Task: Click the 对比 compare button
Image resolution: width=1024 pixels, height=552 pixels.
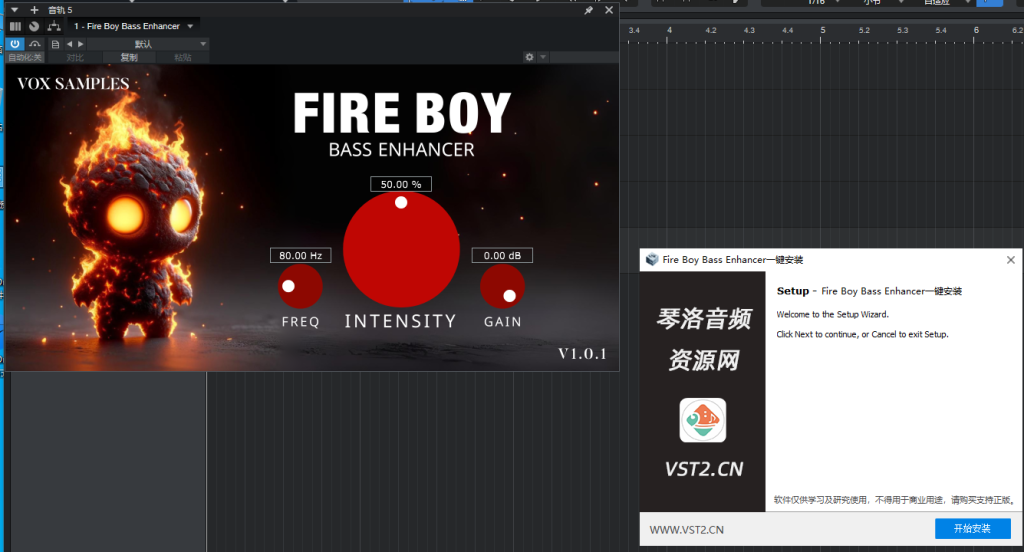Action: pyautogui.click(x=75, y=57)
